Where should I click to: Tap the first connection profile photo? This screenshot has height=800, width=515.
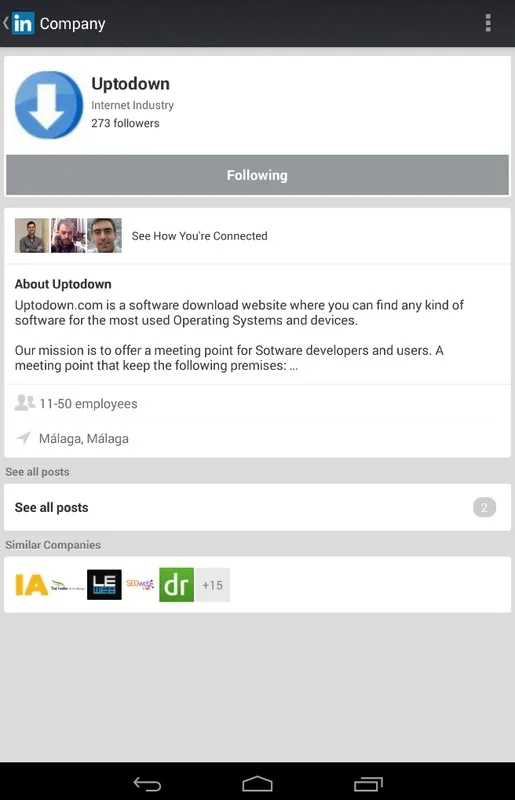pyautogui.click(x=32, y=236)
